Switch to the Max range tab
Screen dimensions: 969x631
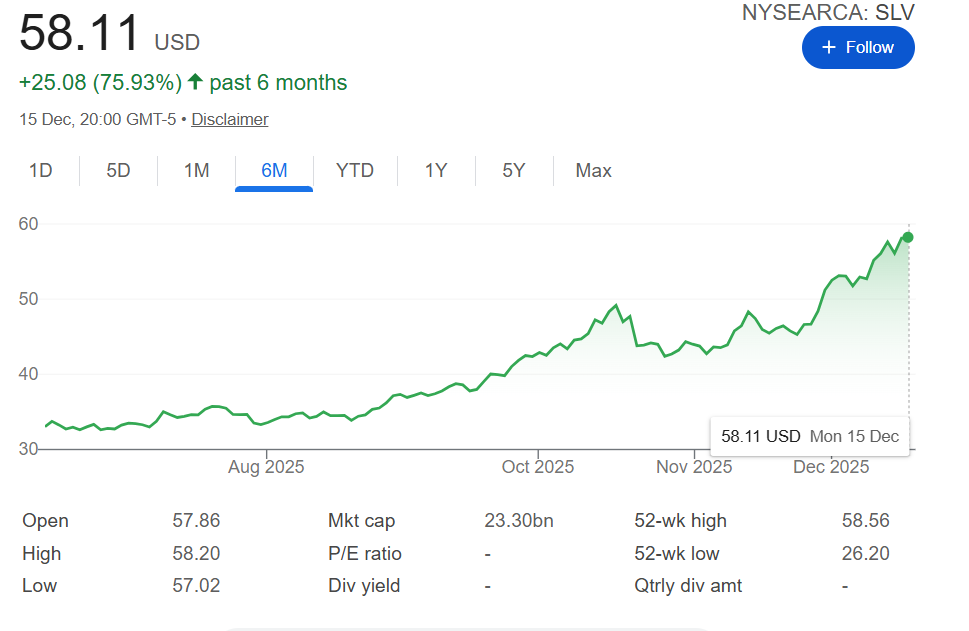[593, 171]
